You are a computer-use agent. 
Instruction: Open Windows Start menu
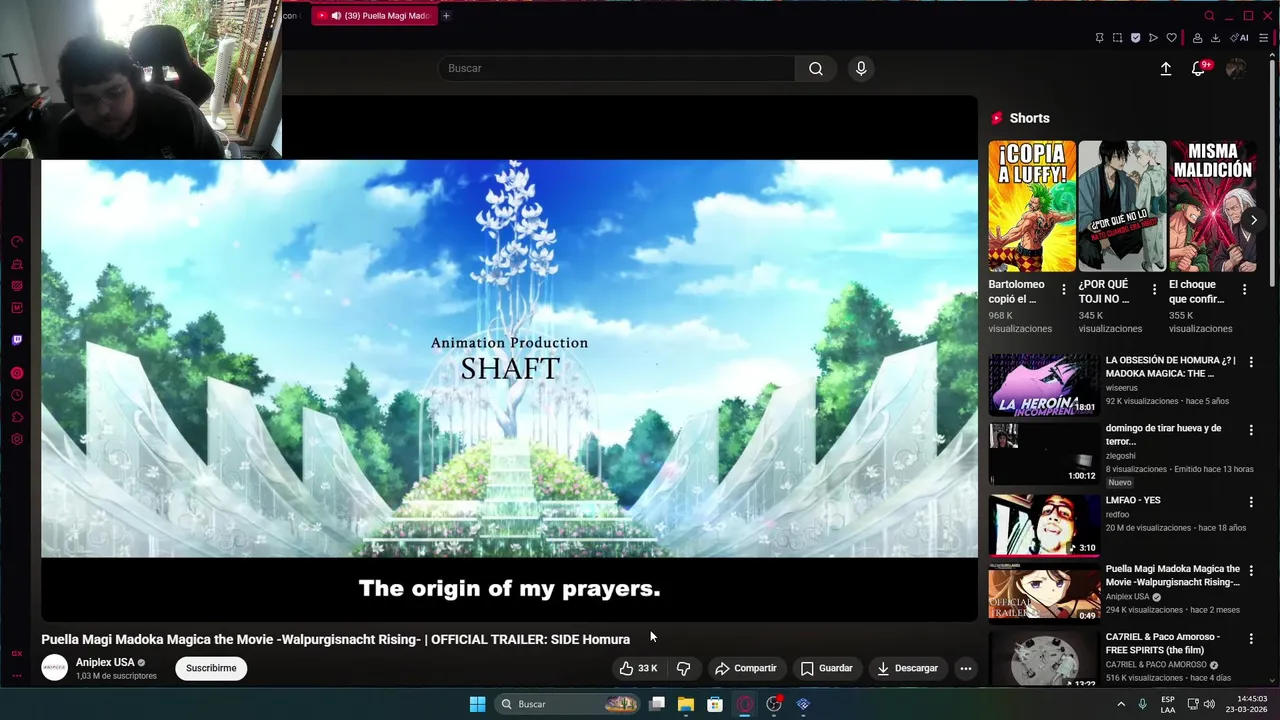tap(477, 704)
